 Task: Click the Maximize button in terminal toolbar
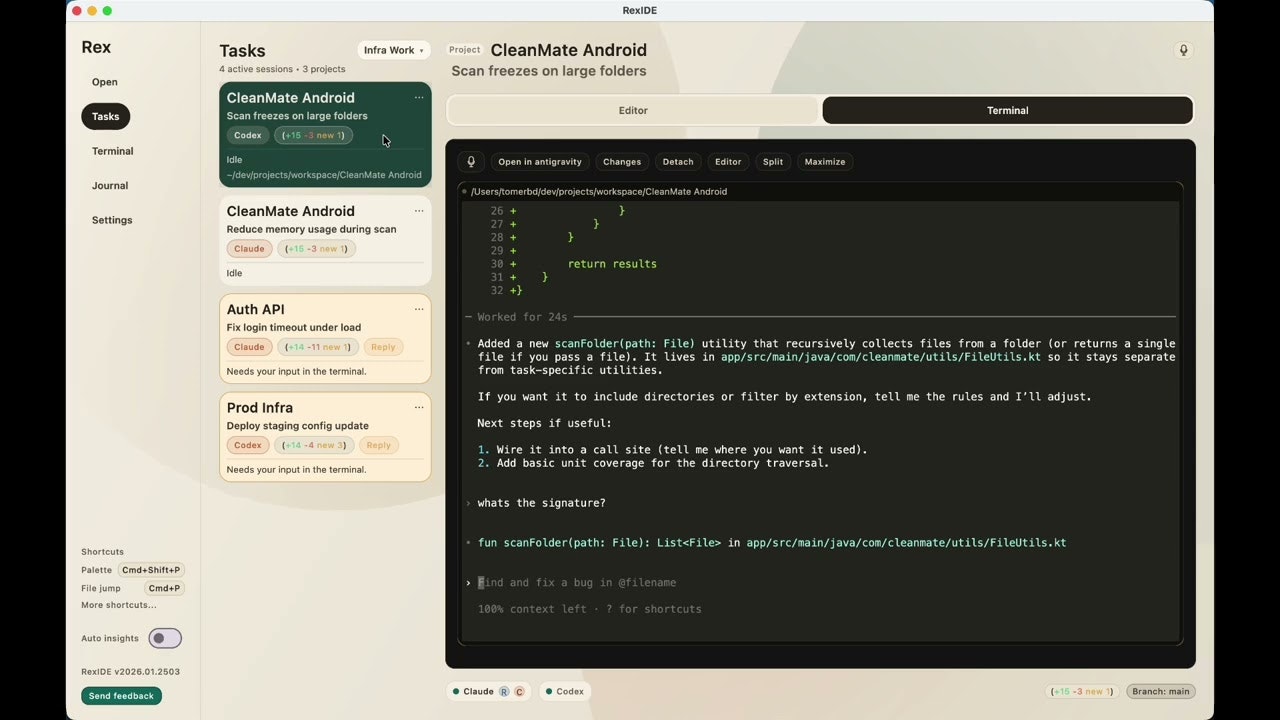(825, 161)
